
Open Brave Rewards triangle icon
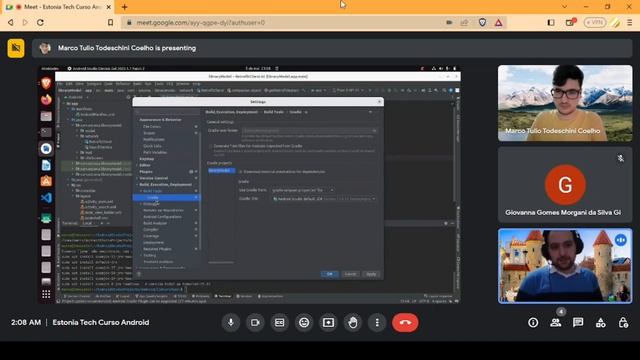pos(498,22)
